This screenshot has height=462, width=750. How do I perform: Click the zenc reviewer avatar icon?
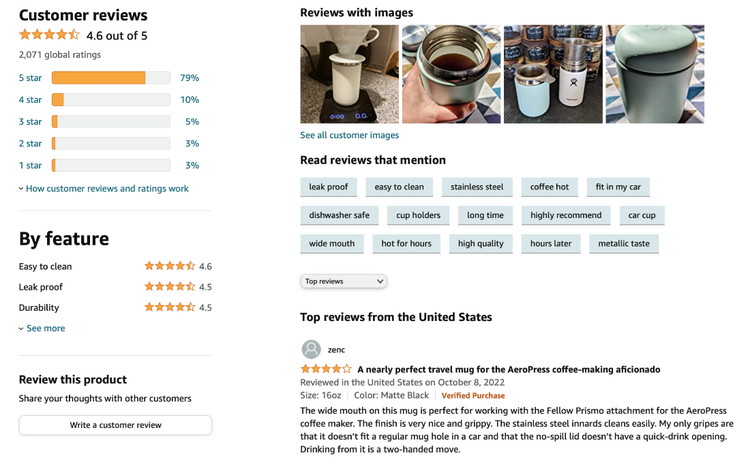click(311, 349)
